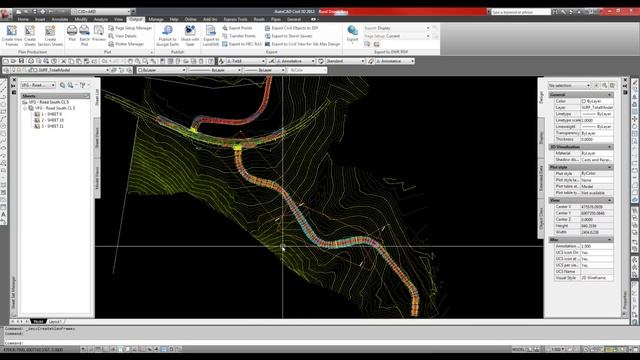This screenshot has height=360, width=640.
Task: Click the help search input field
Action: tap(520, 12)
